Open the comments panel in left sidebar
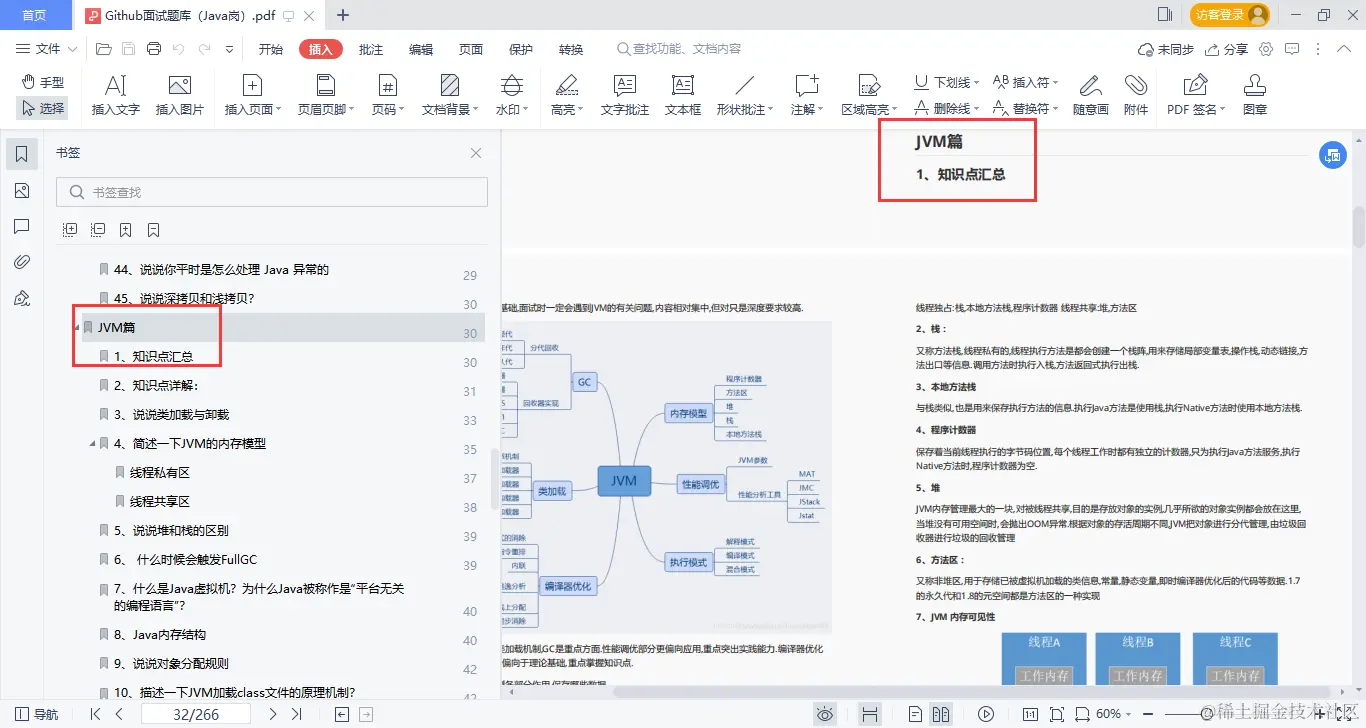 click(22, 226)
